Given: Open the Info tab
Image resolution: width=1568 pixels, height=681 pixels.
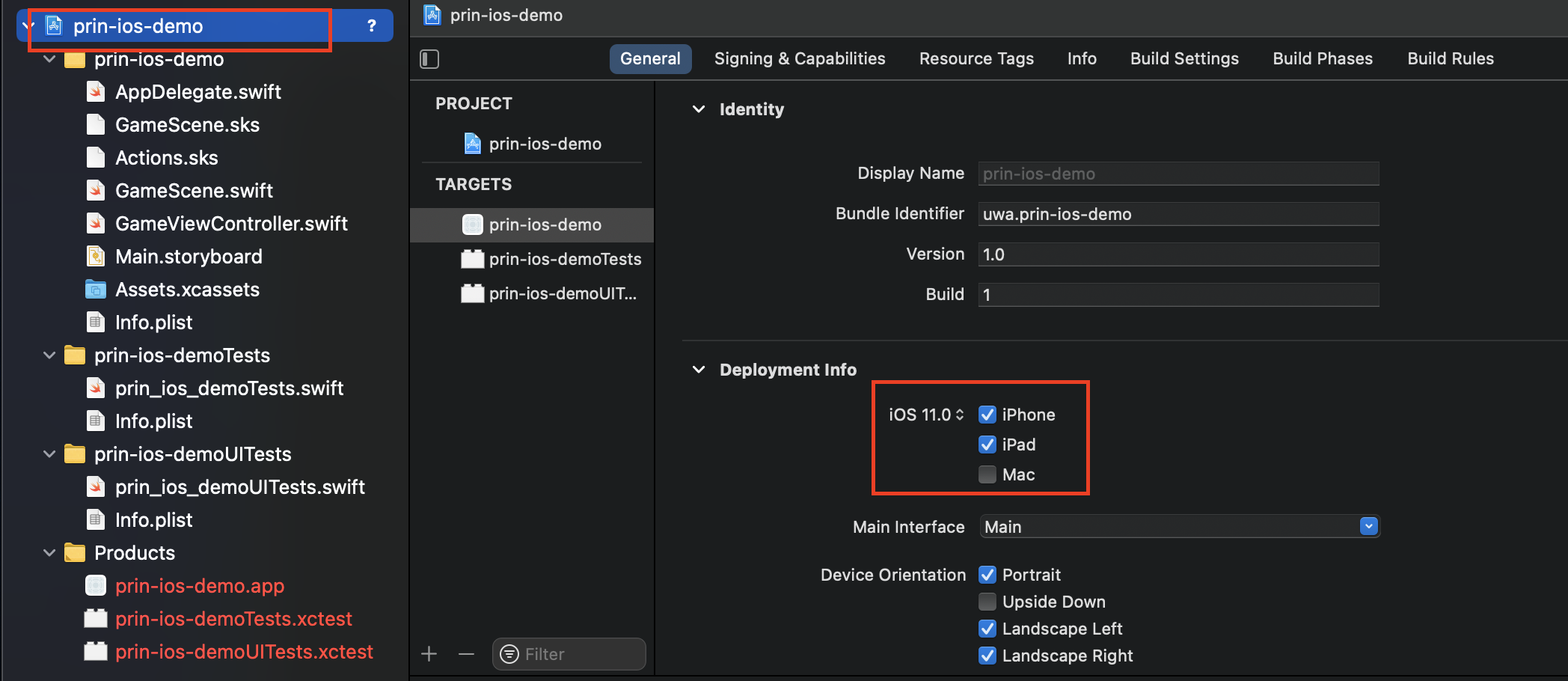Looking at the screenshot, I should 1082,58.
